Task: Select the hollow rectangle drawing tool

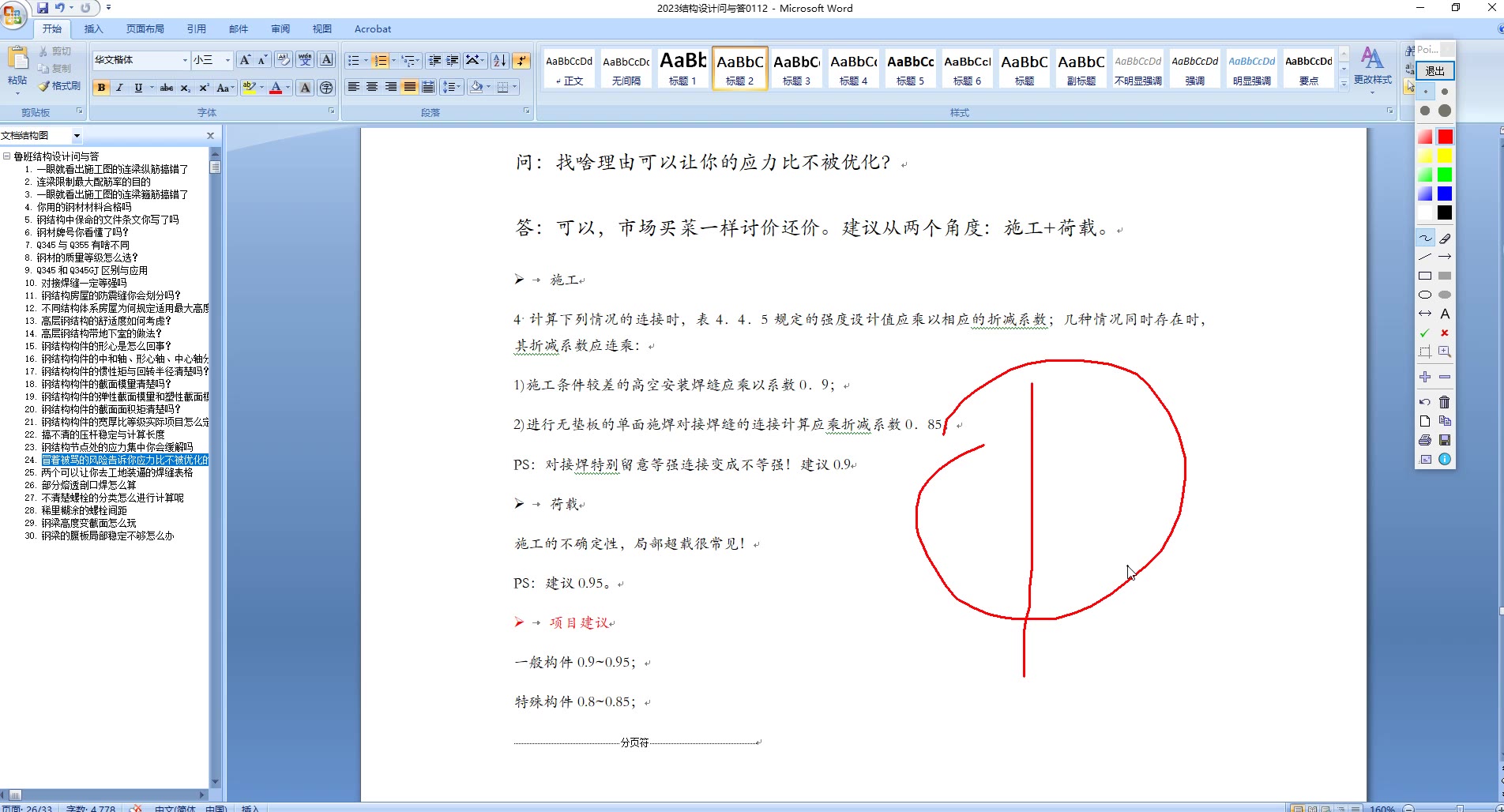Action: pos(1425,276)
